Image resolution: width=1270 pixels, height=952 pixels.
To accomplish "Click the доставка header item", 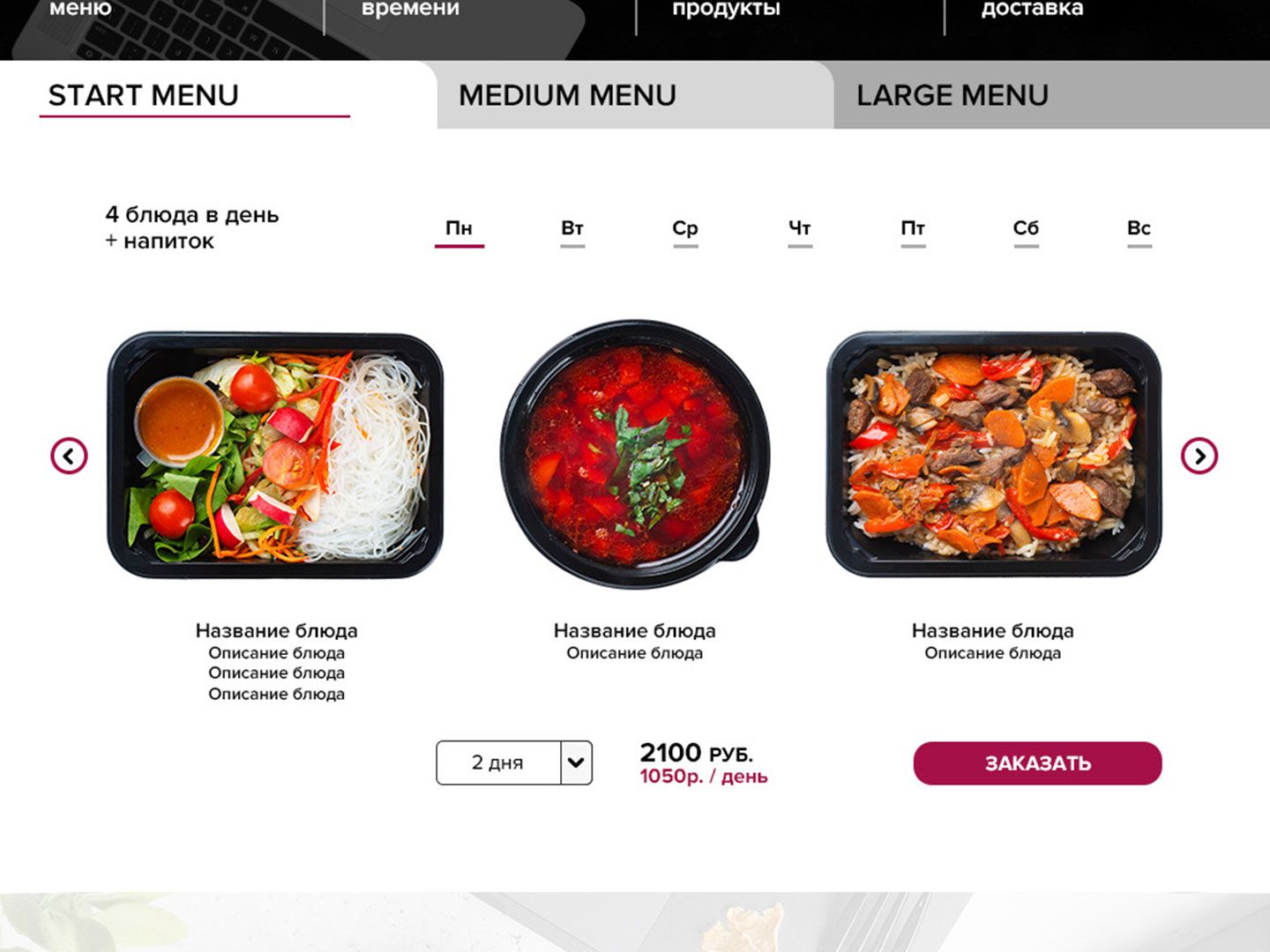I will 1032,9.
